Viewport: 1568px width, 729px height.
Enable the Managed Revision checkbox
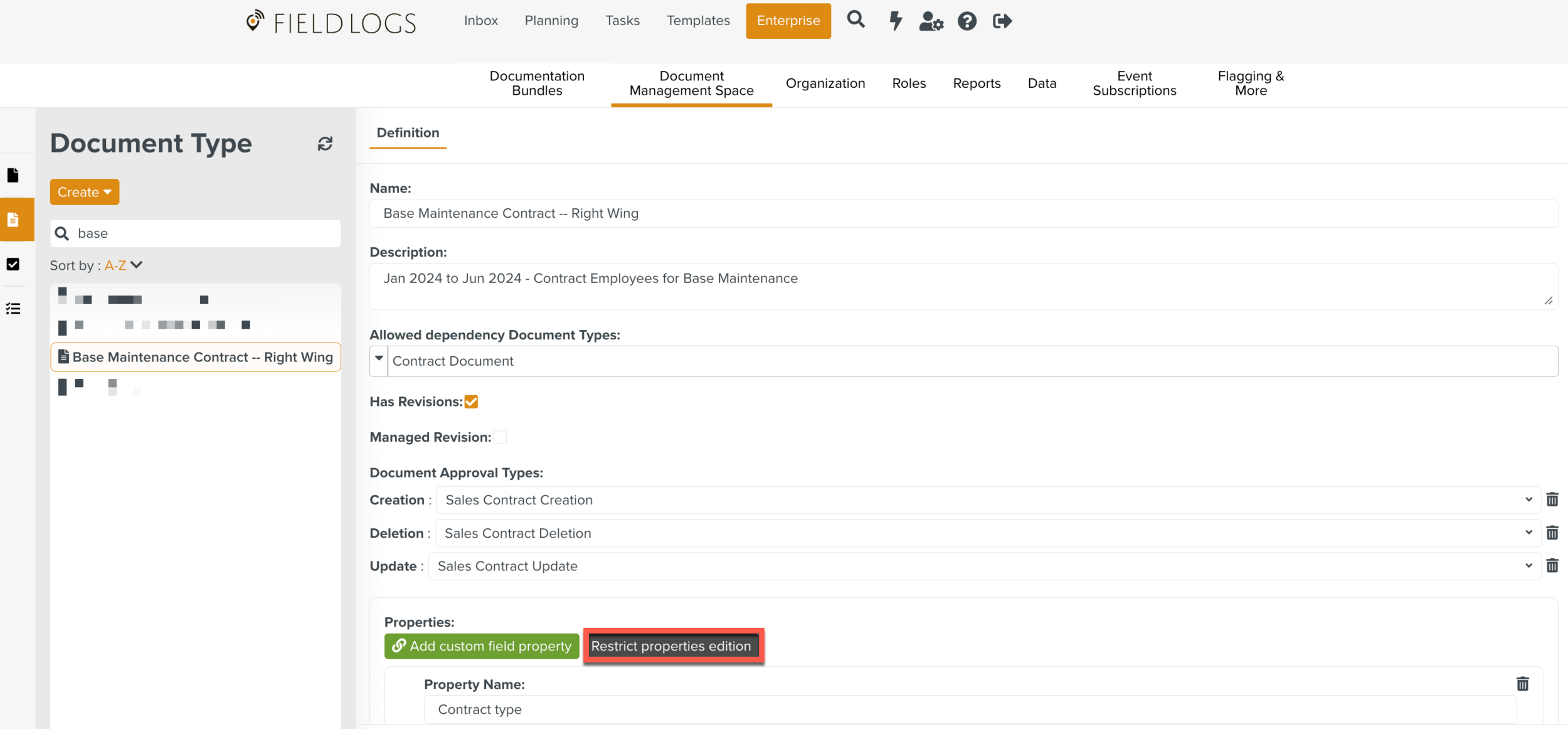click(x=500, y=437)
